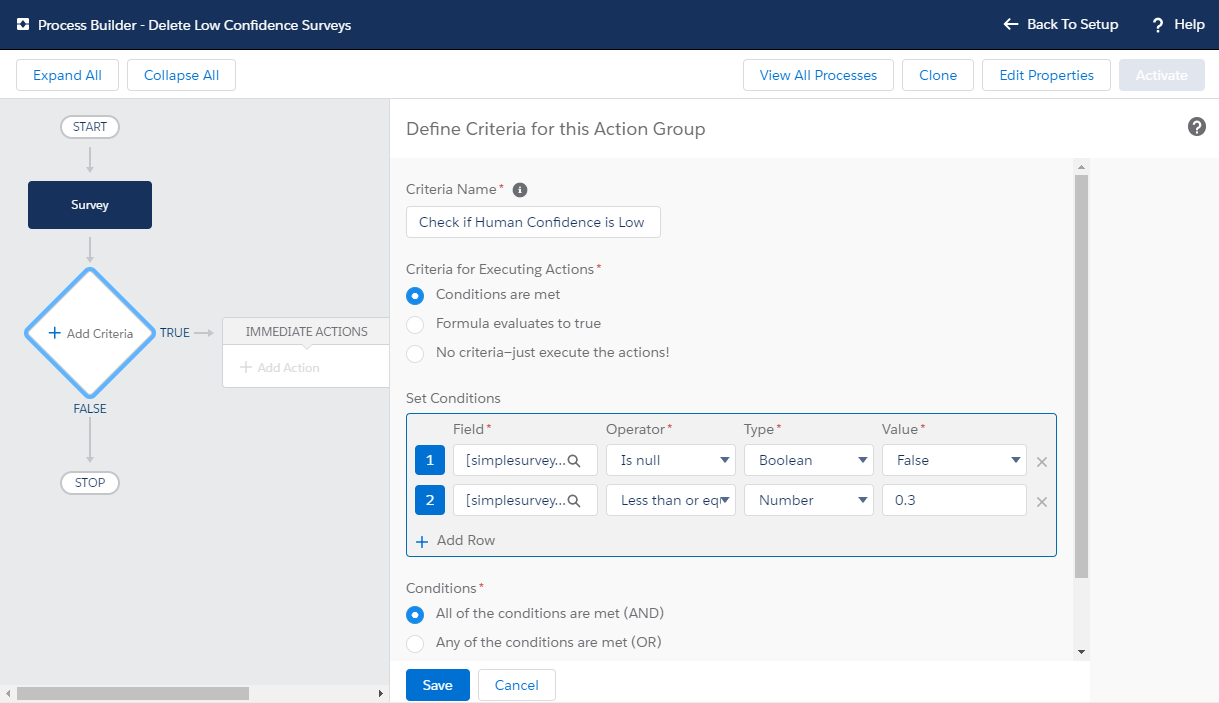Image resolution: width=1219 pixels, height=703 pixels.
Task: Select the Survey object node
Action: 90,205
